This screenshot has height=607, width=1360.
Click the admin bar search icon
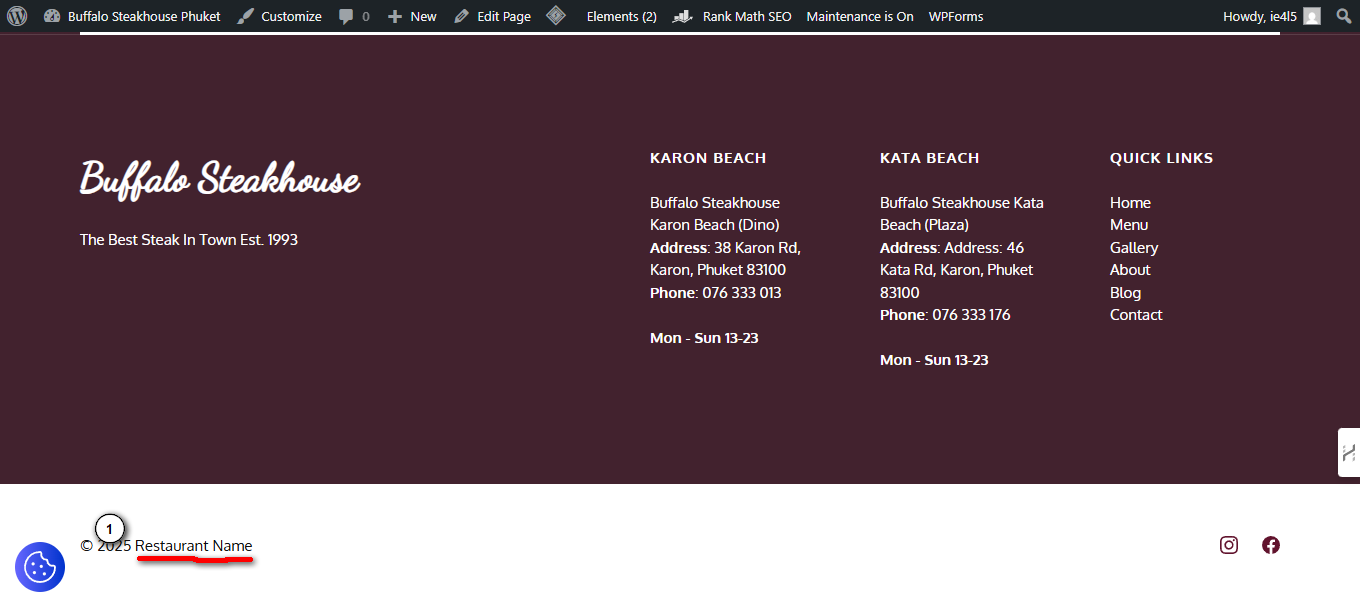click(x=1343, y=16)
